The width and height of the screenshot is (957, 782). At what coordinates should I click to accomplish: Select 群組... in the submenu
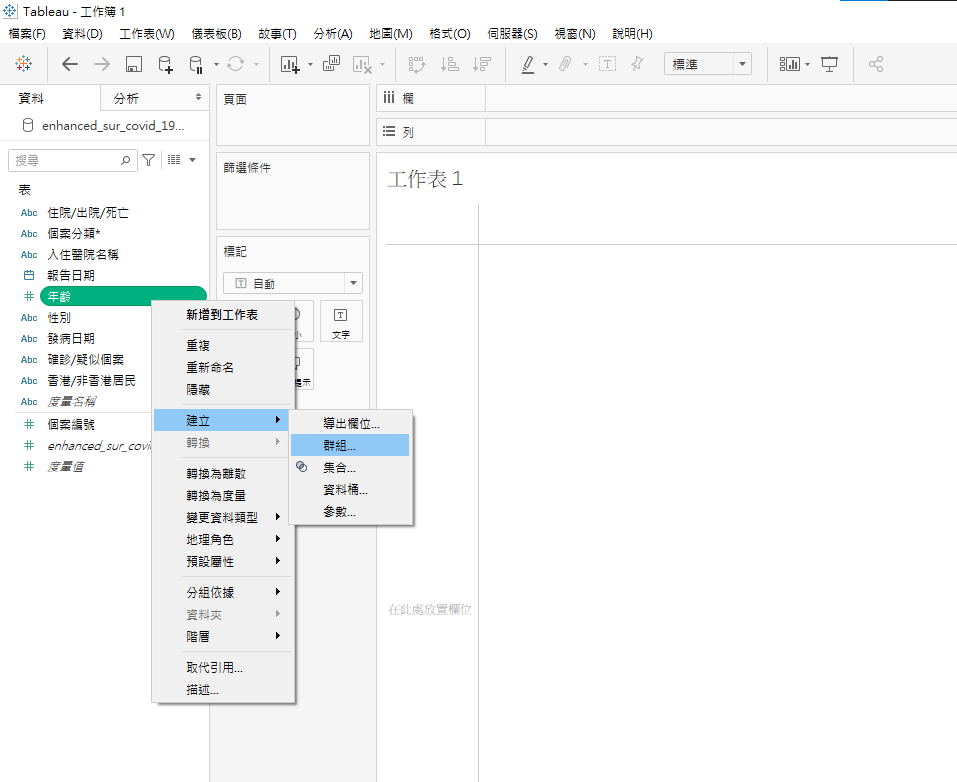click(339, 445)
